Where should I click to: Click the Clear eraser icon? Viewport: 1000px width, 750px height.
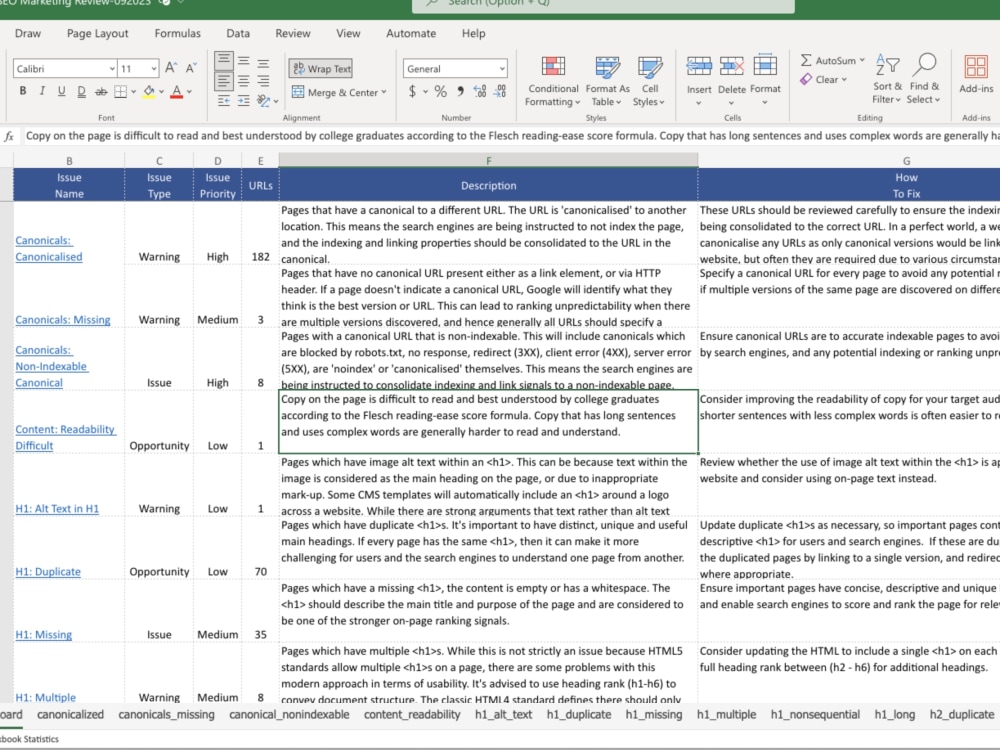pyautogui.click(x=806, y=79)
